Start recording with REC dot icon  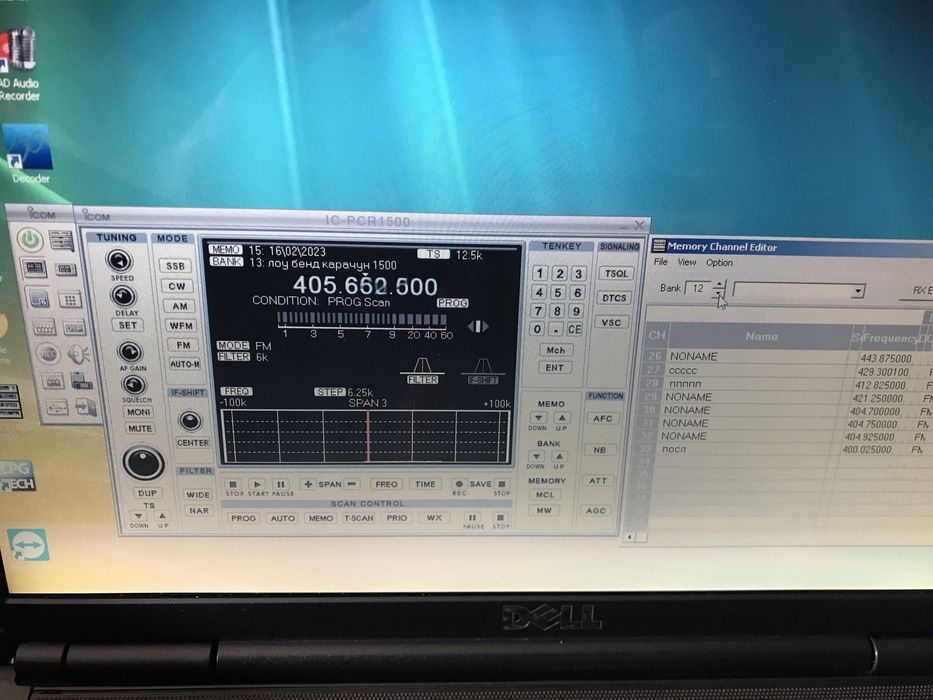(459, 484)
